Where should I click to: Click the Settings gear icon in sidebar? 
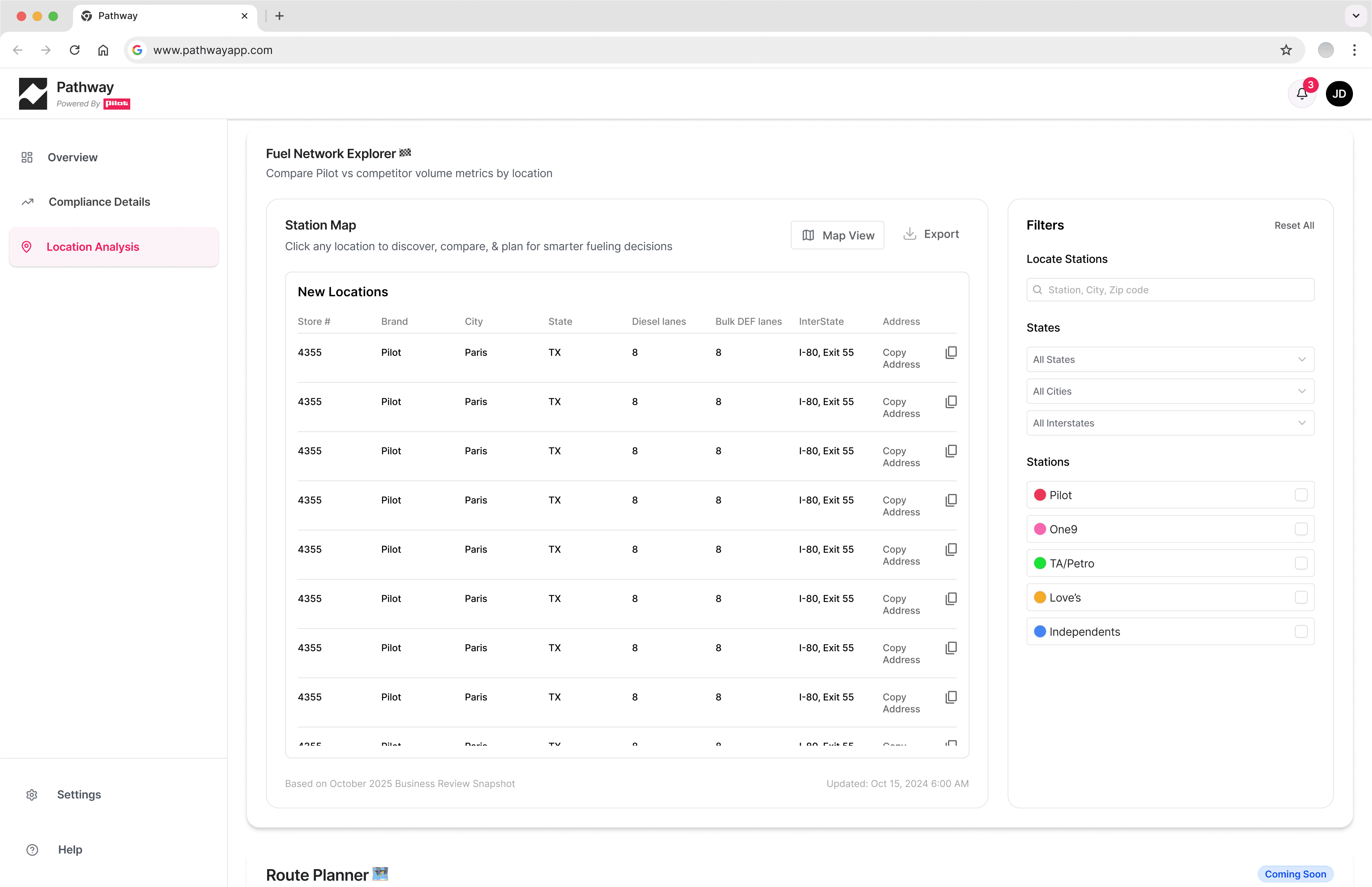click(32, 795)
